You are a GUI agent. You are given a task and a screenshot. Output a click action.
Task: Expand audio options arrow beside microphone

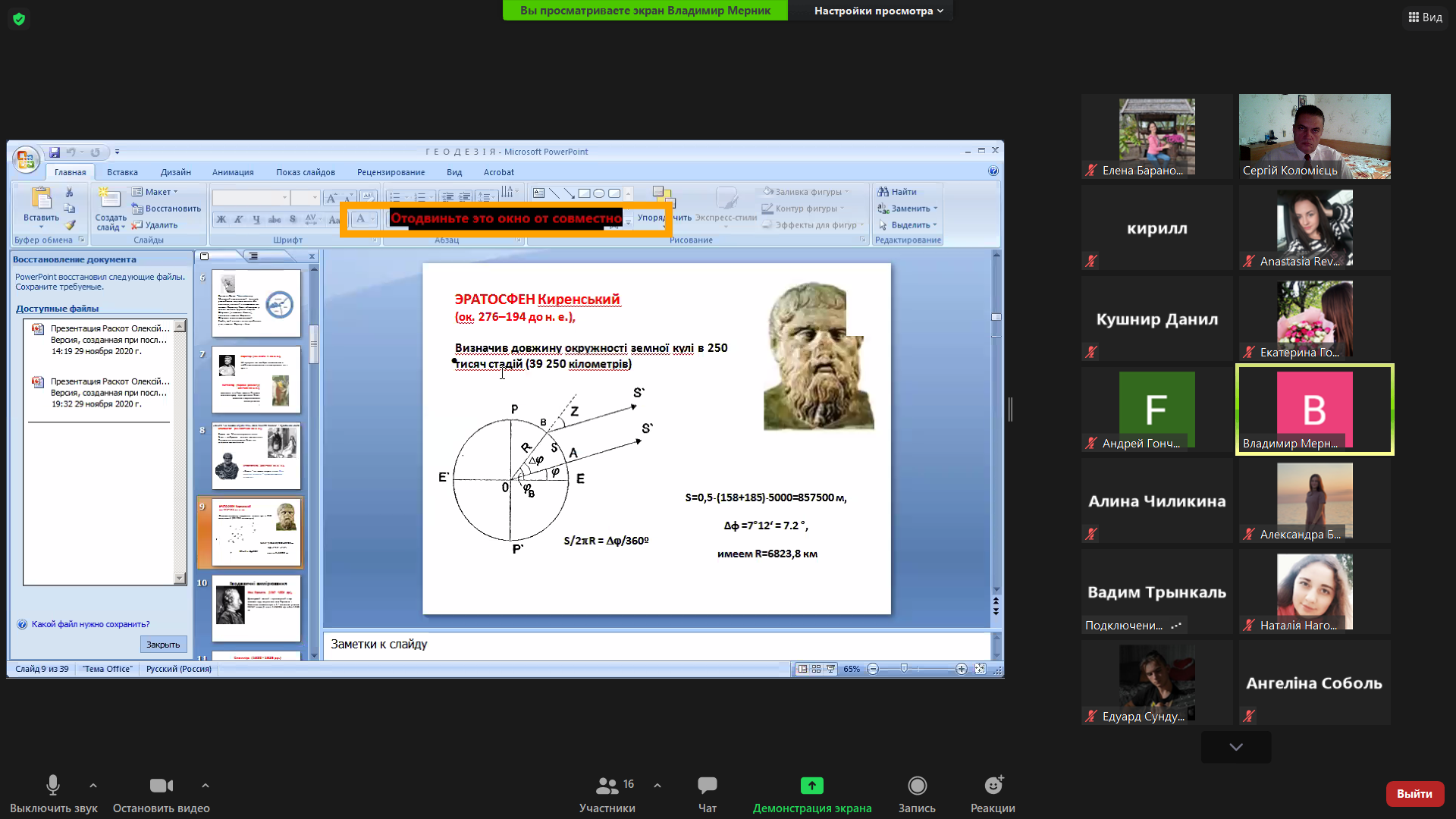click(93, 786)
